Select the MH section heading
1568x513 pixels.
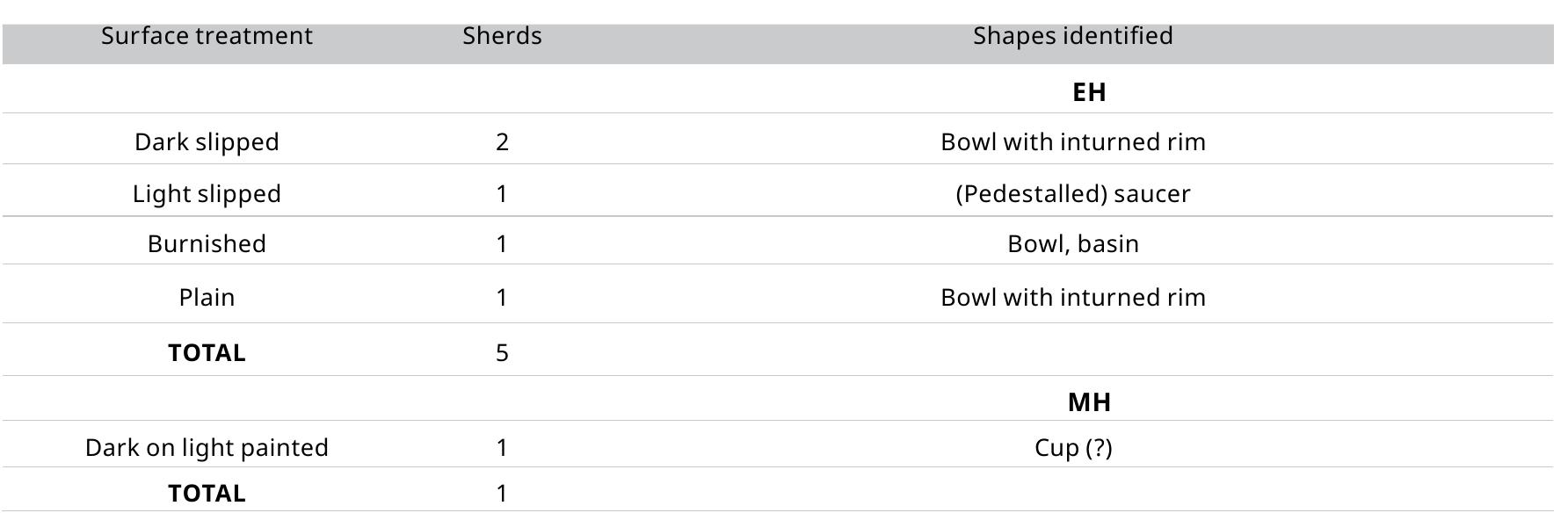(x=1089, y=402)
